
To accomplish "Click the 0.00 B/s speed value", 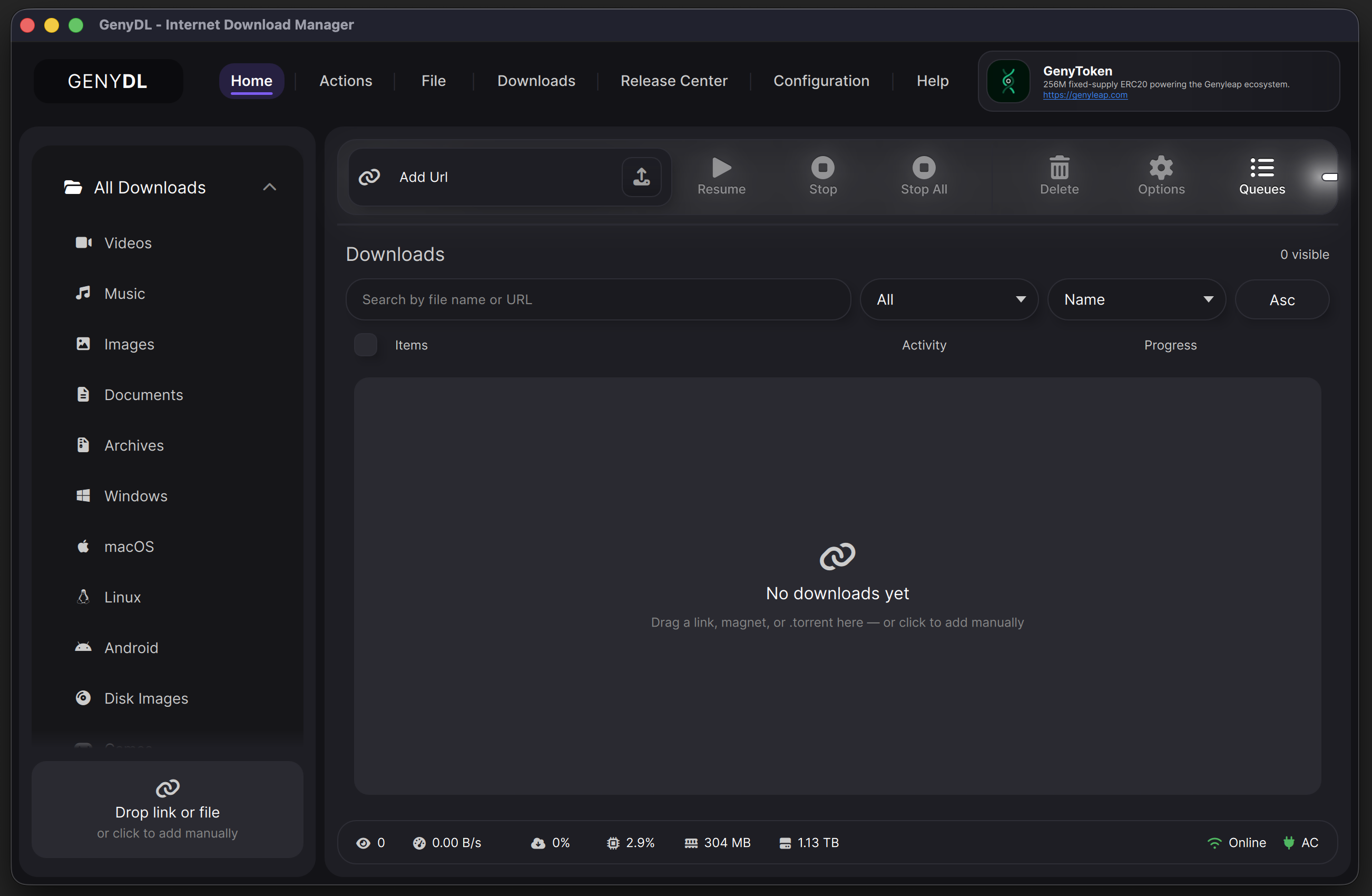I will point(456,843).
